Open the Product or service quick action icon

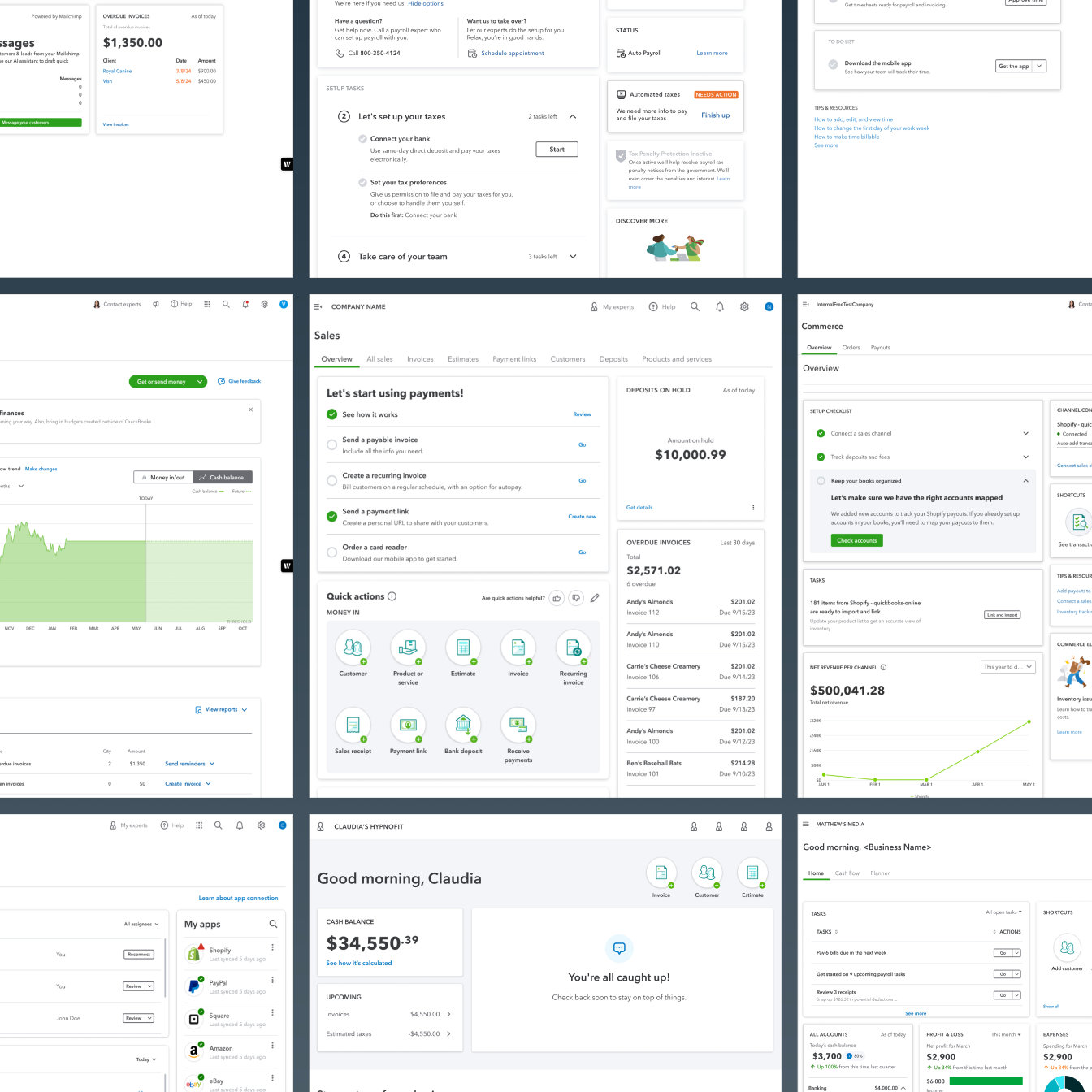[408, 648]
